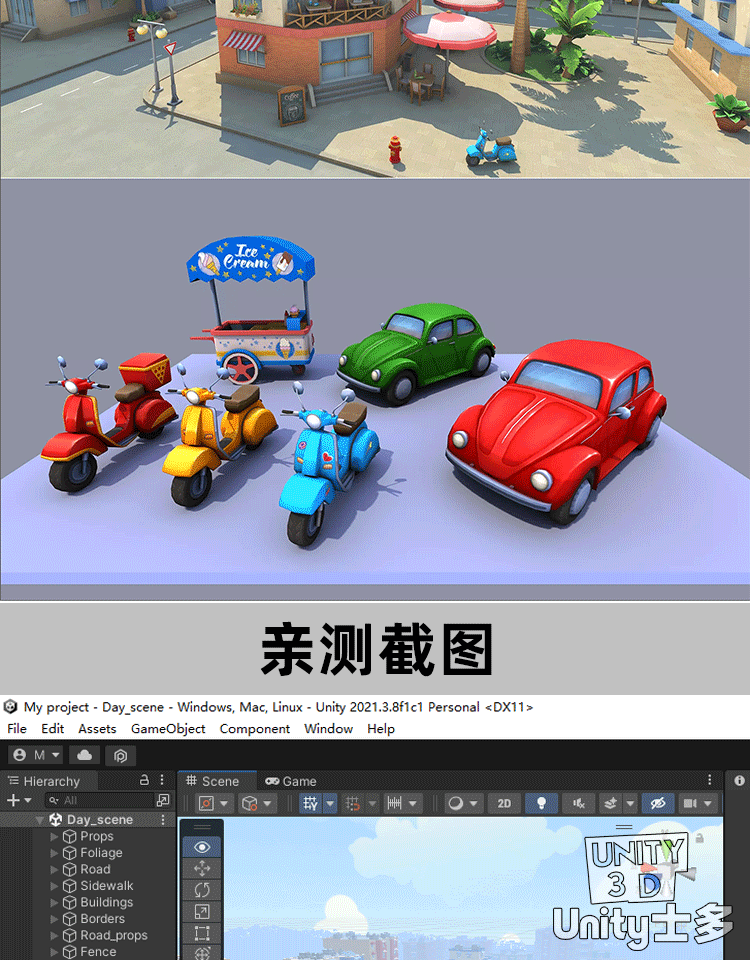Select Road_props in the Hierarchy
The width and height of the screenshot is (750, 960).
(x=113, y=936)
